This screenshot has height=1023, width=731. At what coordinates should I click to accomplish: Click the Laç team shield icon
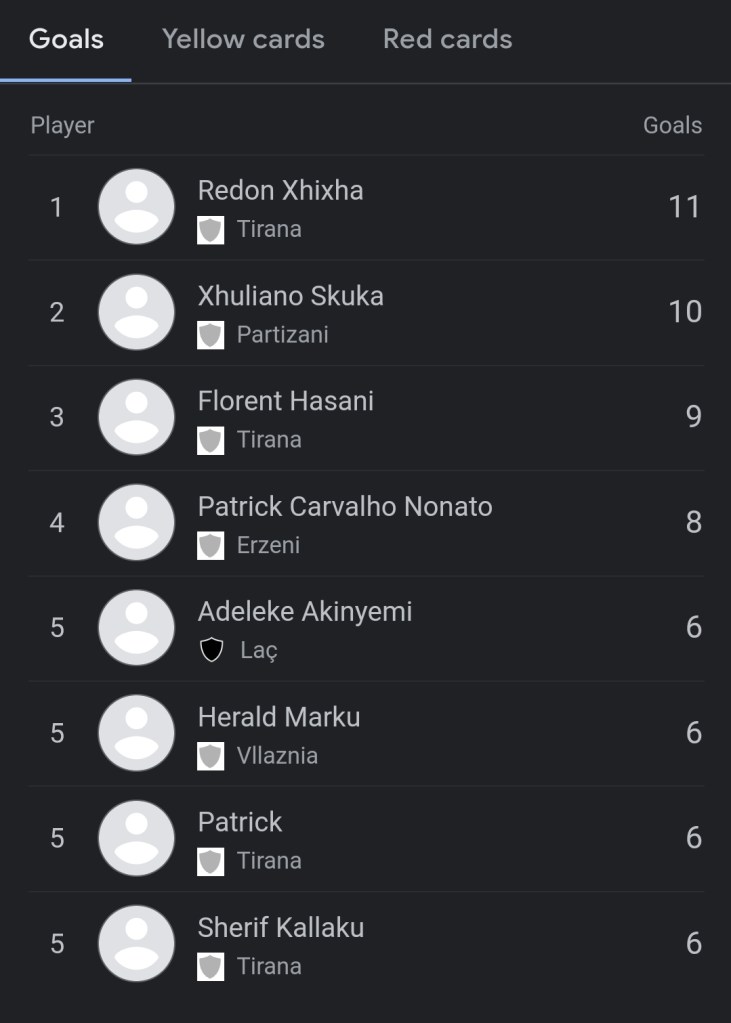coord(211,650)
